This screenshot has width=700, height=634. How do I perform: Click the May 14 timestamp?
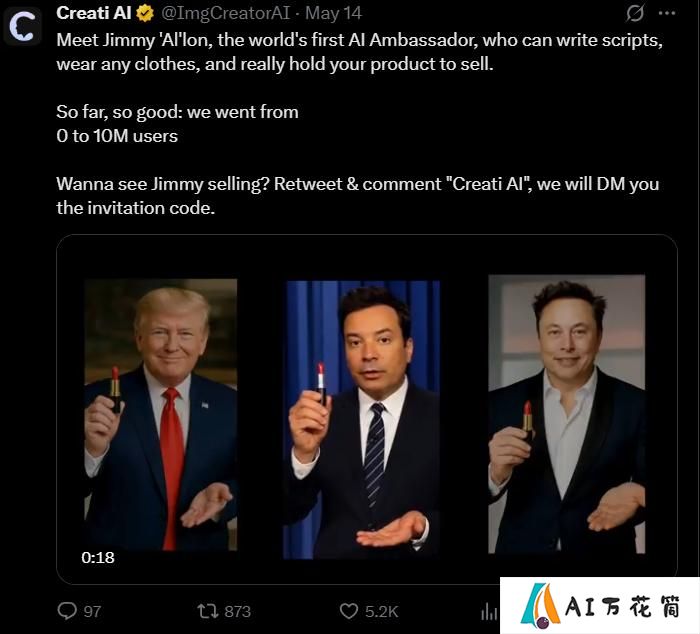(x=333, y=13)
